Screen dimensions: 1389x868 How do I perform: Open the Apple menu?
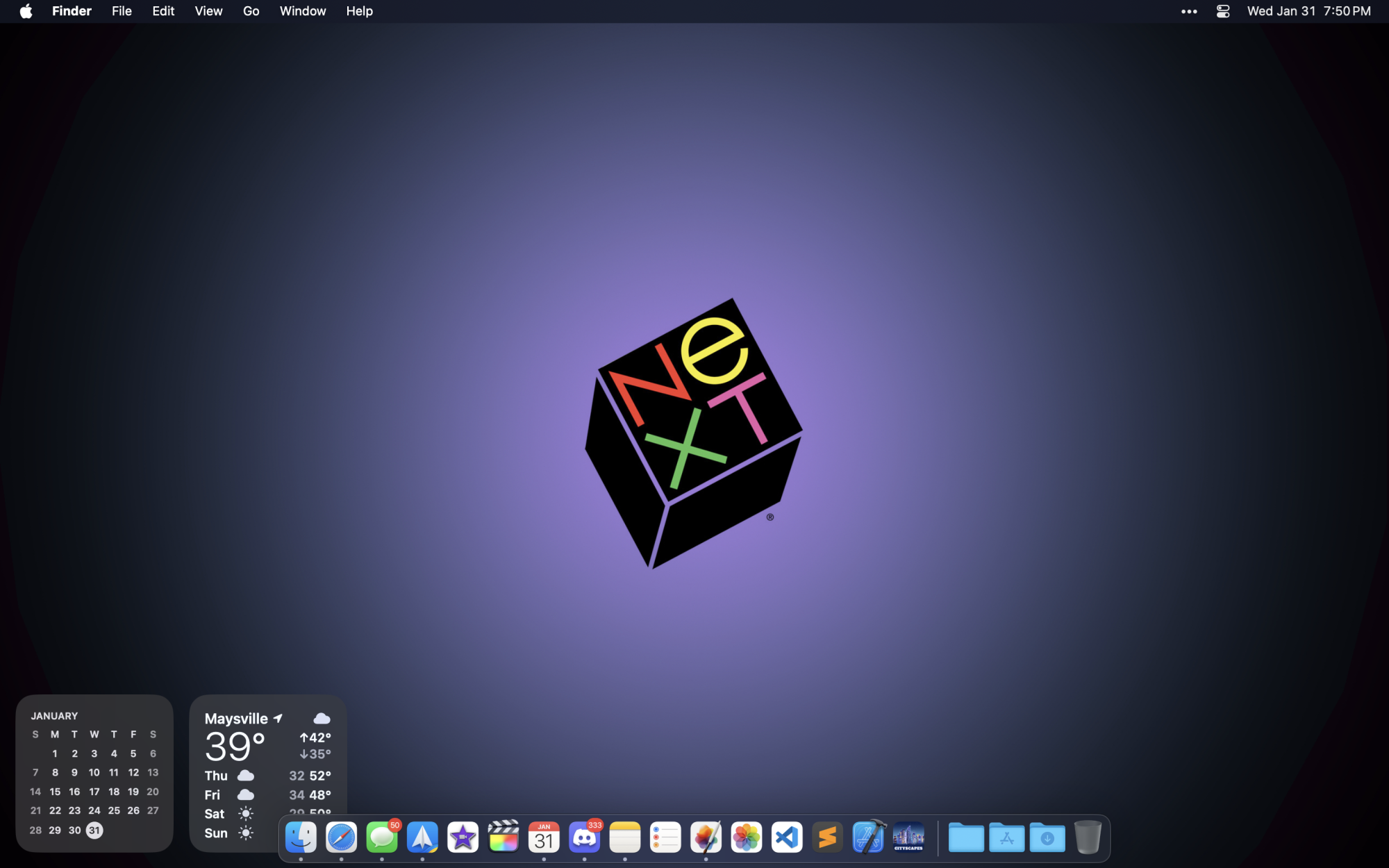coord(26,11)
